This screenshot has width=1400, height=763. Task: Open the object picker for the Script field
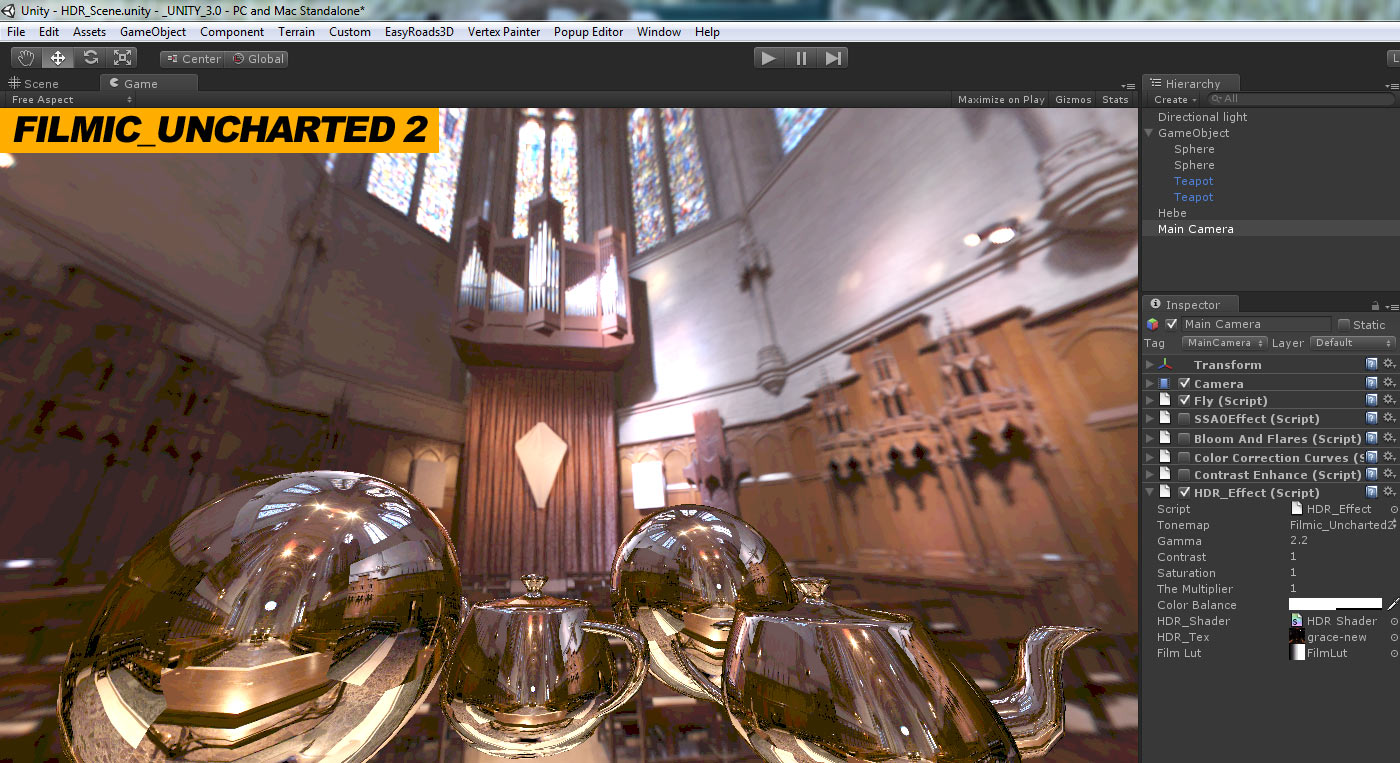[x=1394, y=509]
